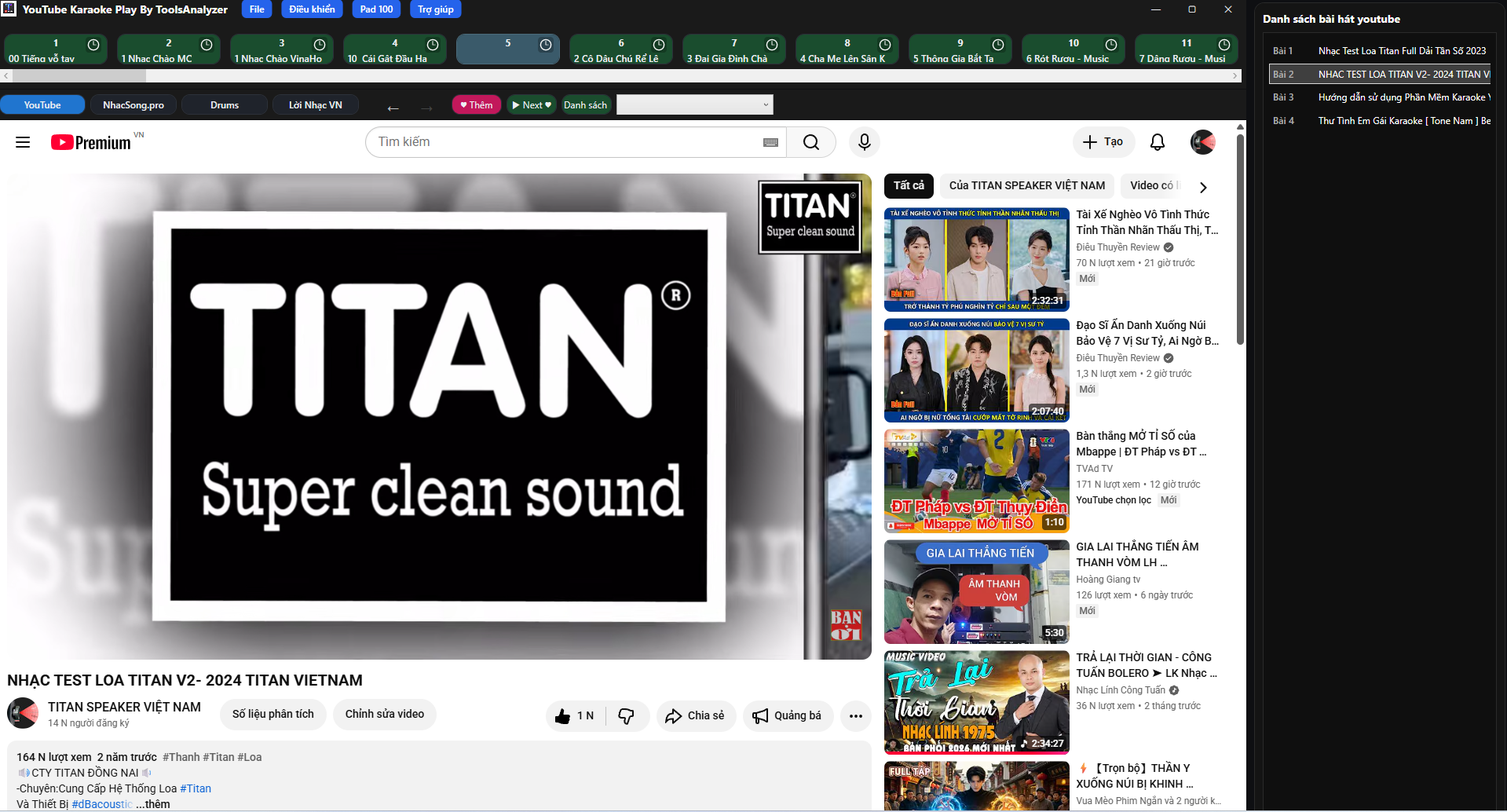The width and height of the screenshot is (1507, 812).
Task: Click the Quảng bá promote button
Action: 788,715
